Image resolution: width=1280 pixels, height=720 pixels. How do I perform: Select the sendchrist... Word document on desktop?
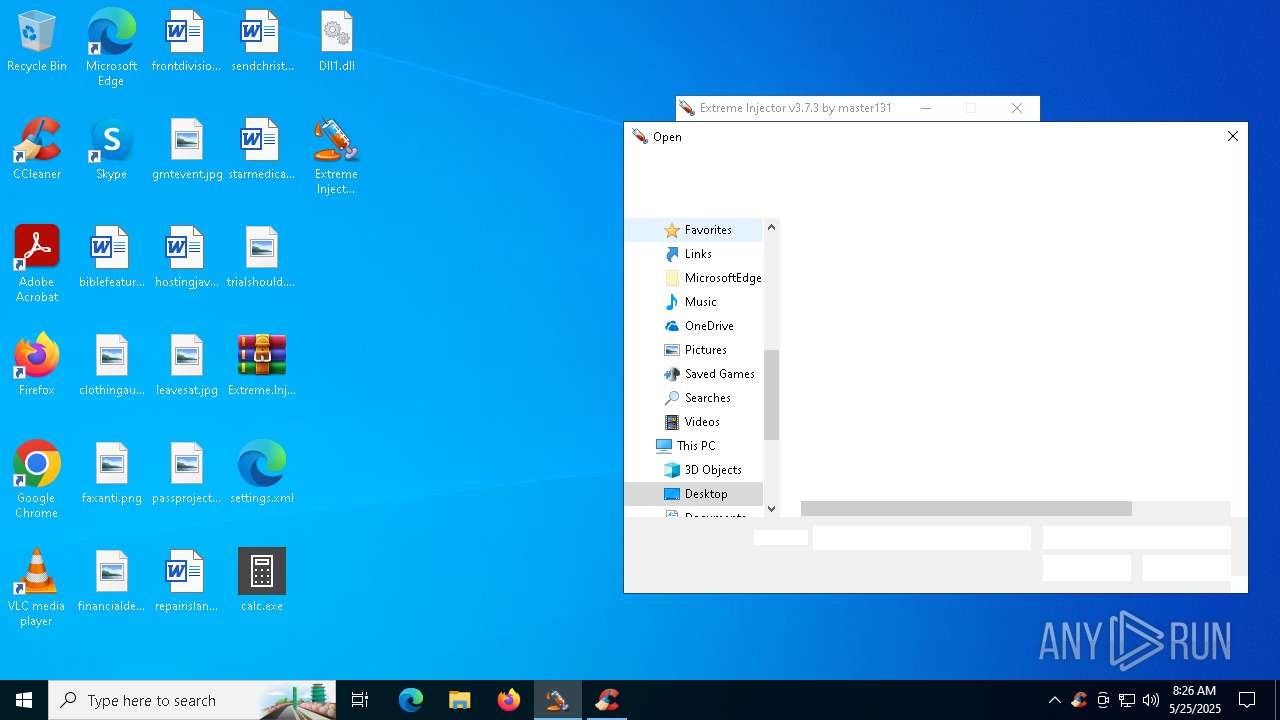262,42
